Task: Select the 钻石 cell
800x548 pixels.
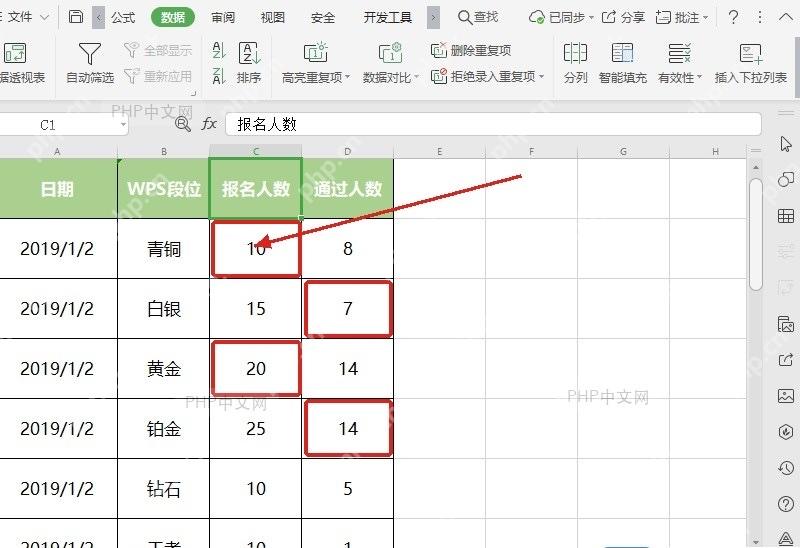Action: click(x=163, y=488)
